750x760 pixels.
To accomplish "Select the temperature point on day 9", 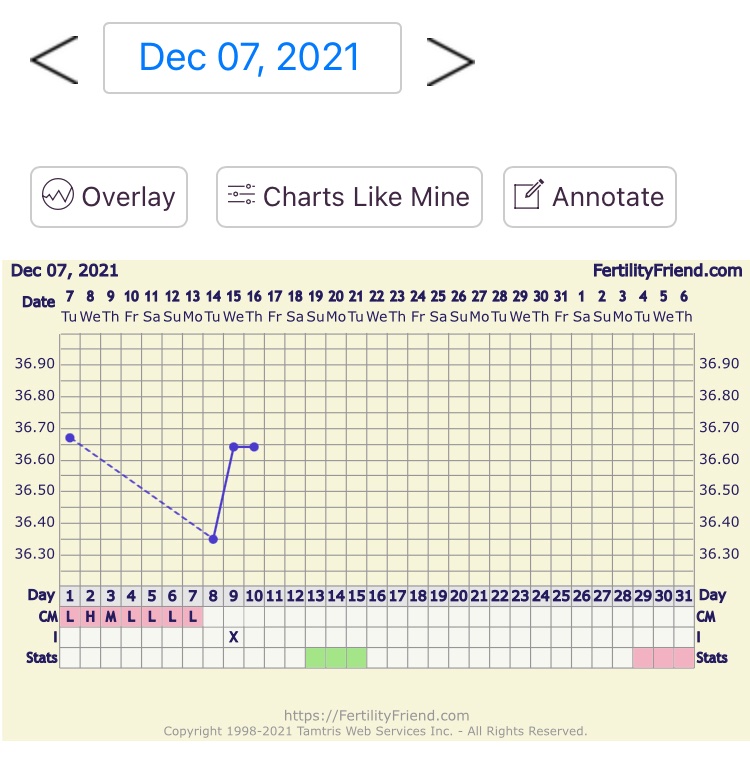I will (x=233, y=447).
